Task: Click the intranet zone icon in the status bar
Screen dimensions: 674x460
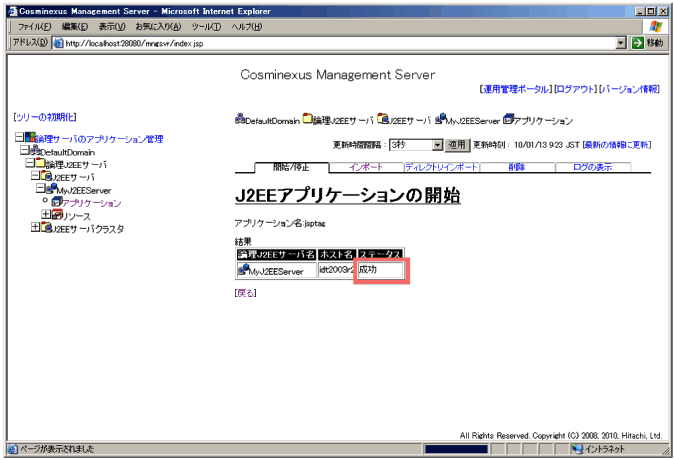Action: point(577,449)
